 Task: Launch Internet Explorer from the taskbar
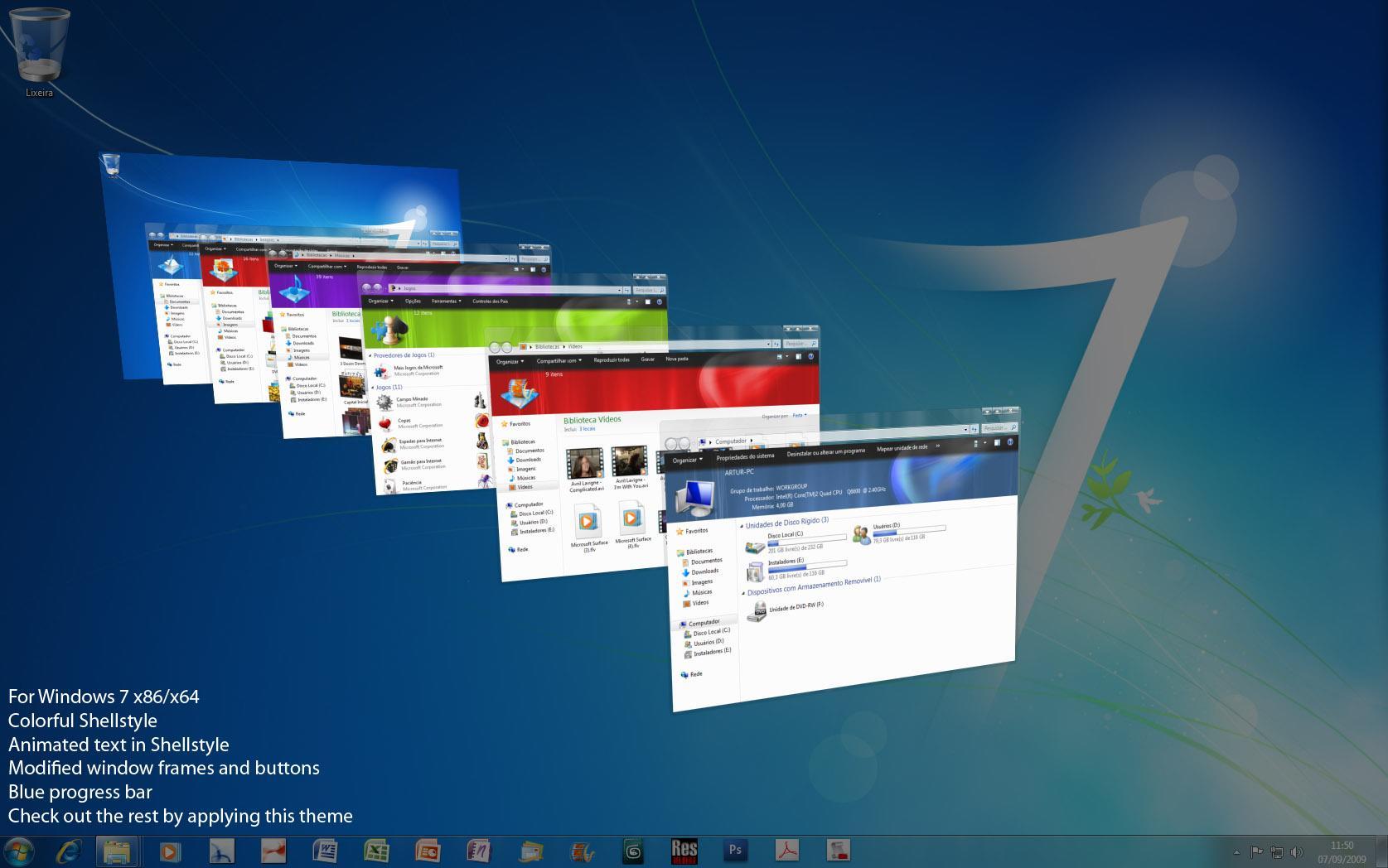70,851
